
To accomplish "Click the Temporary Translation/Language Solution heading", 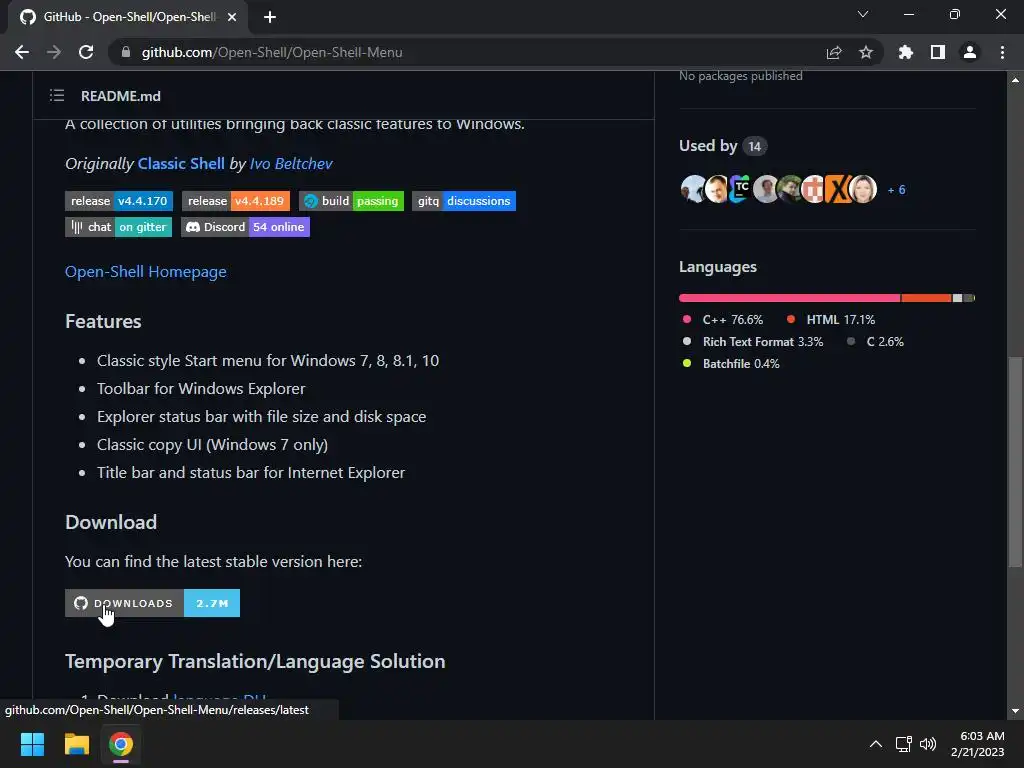I will click(x=255, y=662).
